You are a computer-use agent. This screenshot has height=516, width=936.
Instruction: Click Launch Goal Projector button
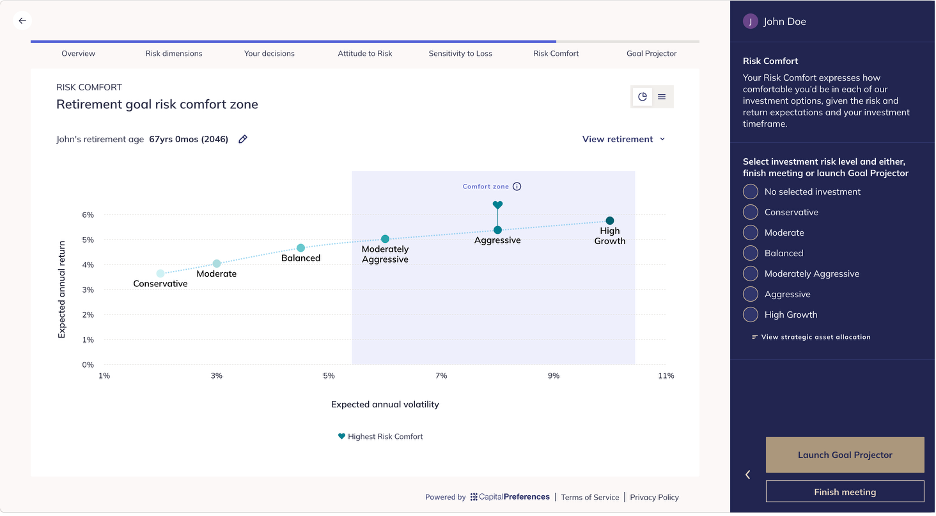coord(845,455)
